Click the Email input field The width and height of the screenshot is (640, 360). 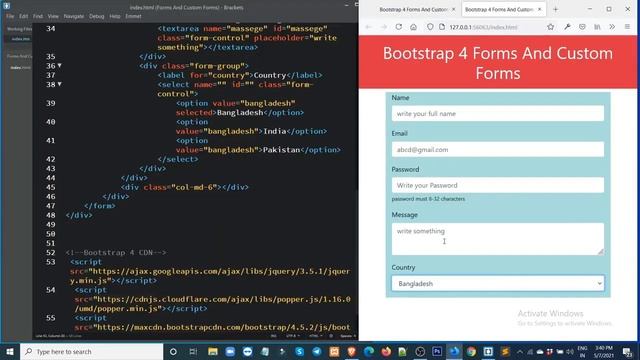click(x=498, y=149)
